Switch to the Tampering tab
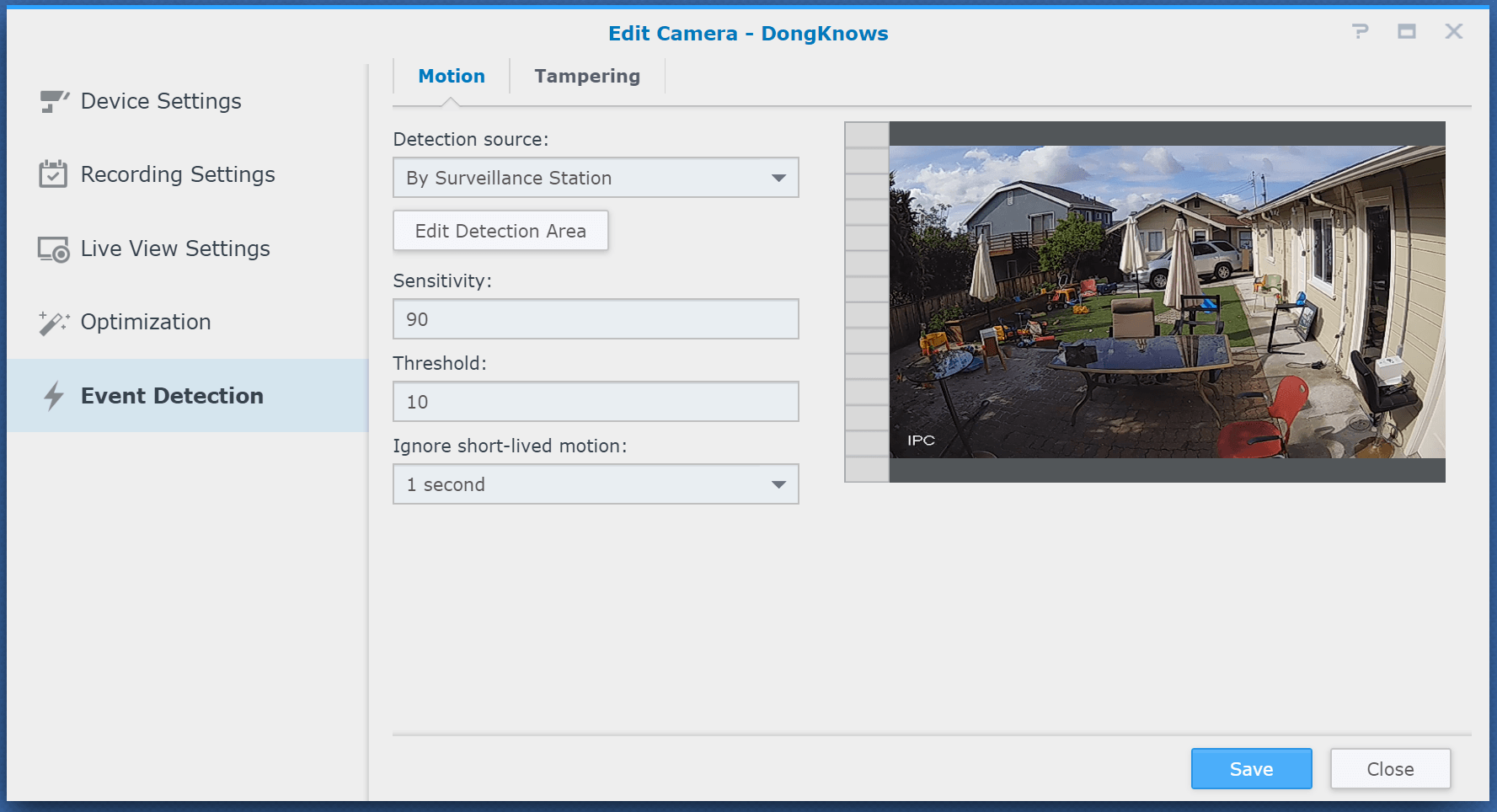The width and height of the screenshot is (1497, 812). pos(586,77)
